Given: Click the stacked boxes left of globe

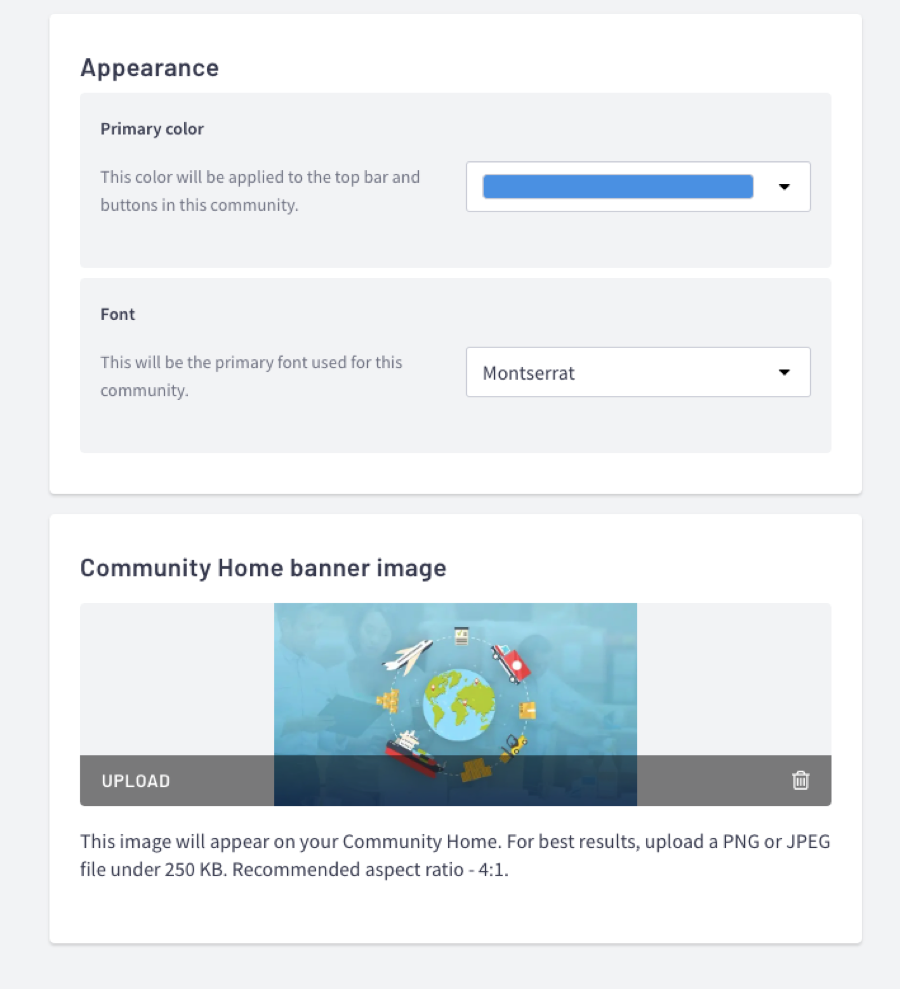Looking at the screenshot, I should pyautogui.click(x=388, y=699).
